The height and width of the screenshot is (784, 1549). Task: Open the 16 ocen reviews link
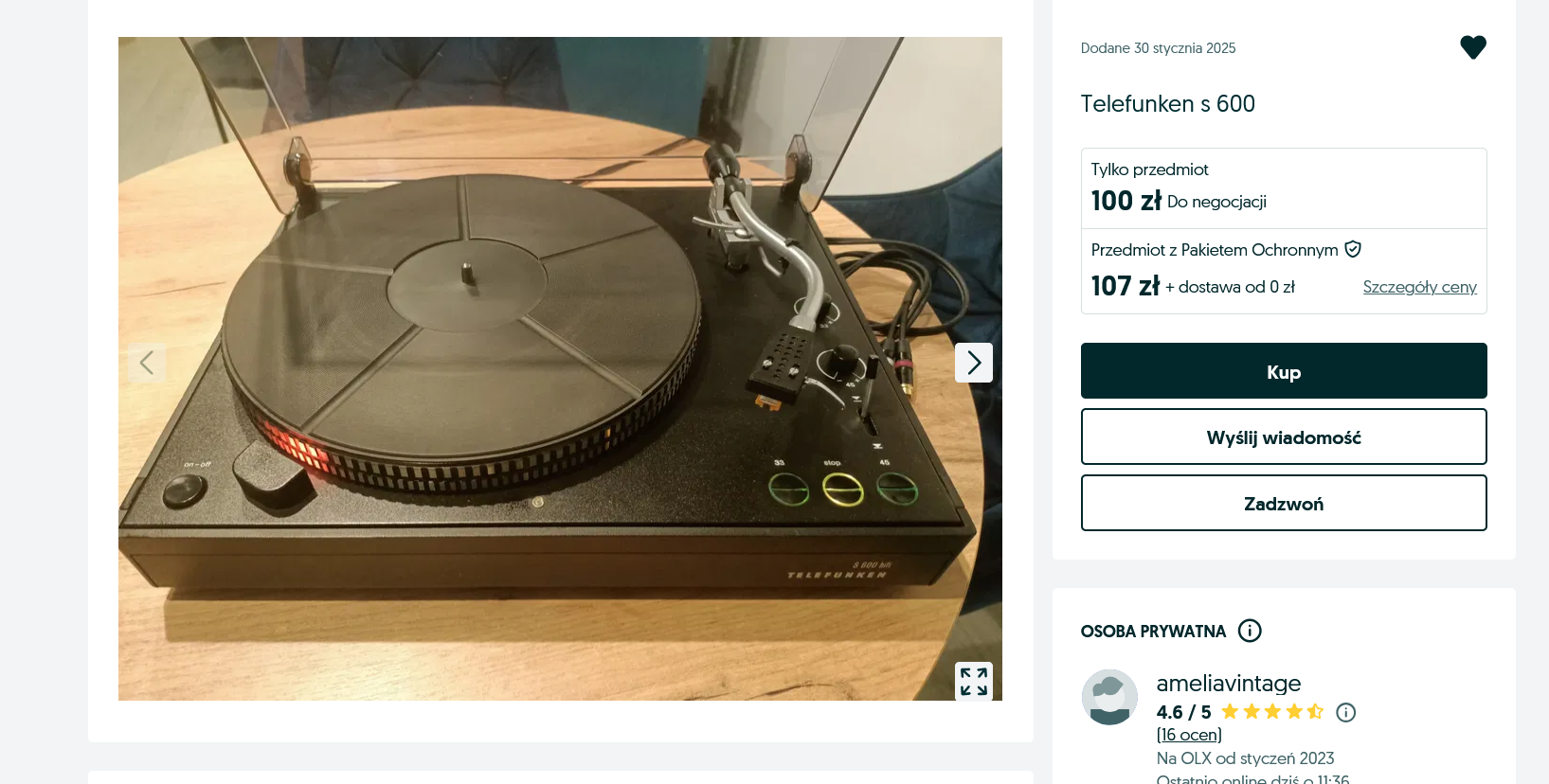1189,735
